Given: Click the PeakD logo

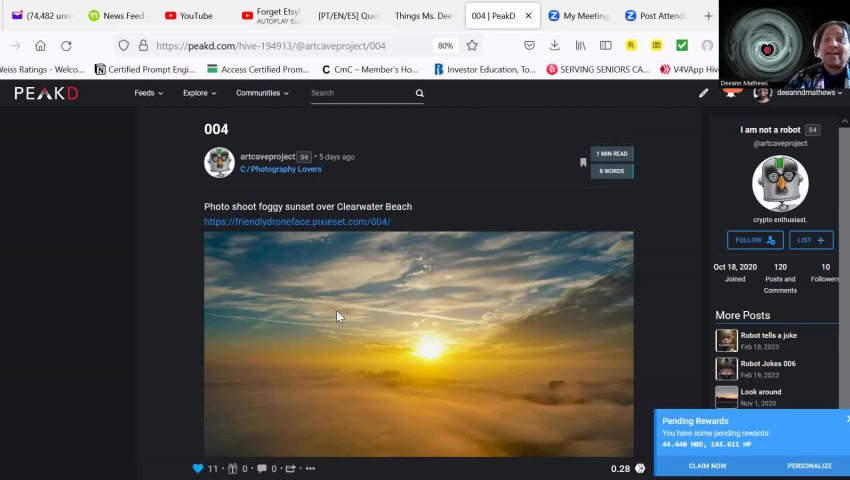Looking at the screenshot, I should pyautogui.click(x=46, y=93).
